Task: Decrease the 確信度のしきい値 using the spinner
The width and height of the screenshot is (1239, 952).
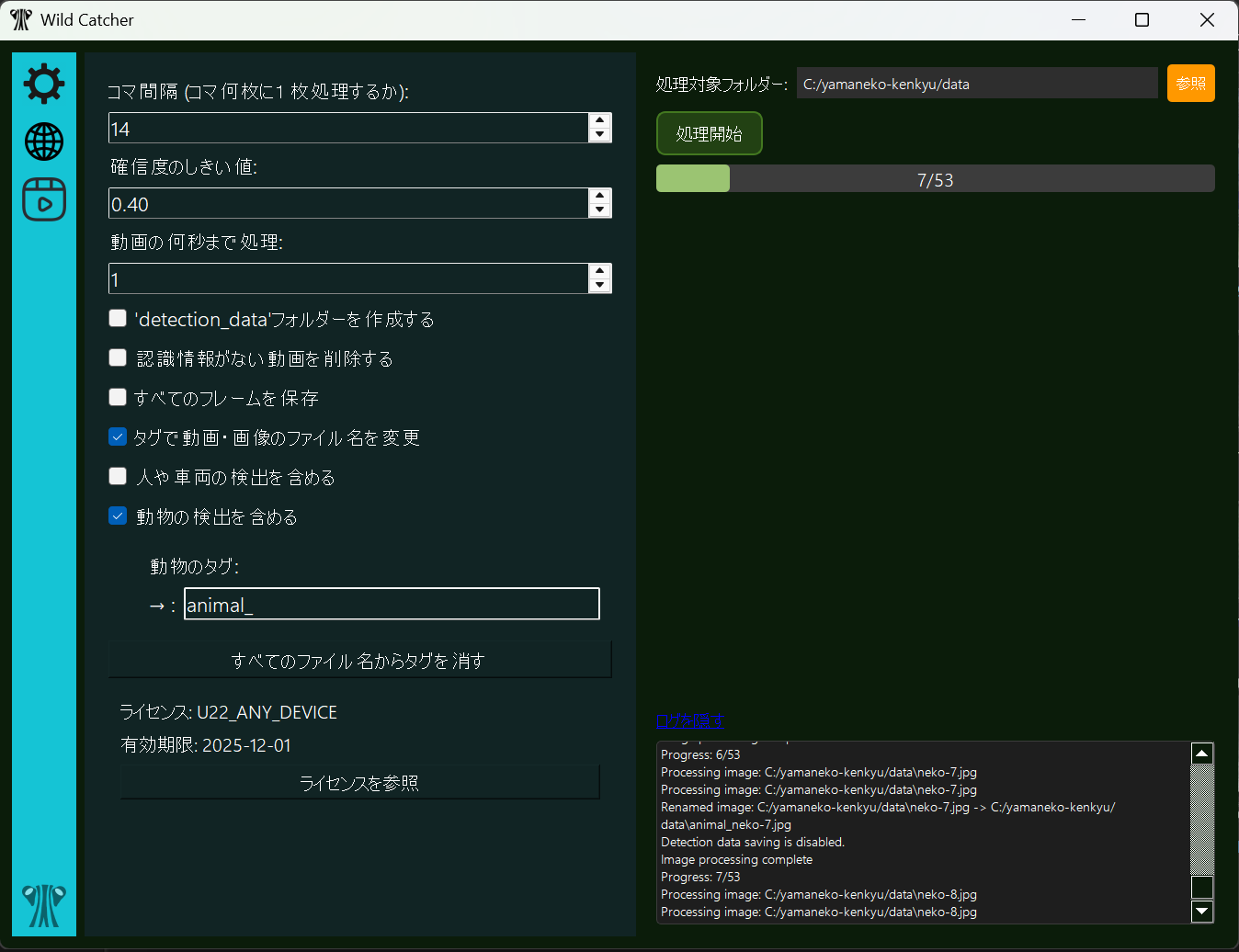Action: tap(599, 210)
